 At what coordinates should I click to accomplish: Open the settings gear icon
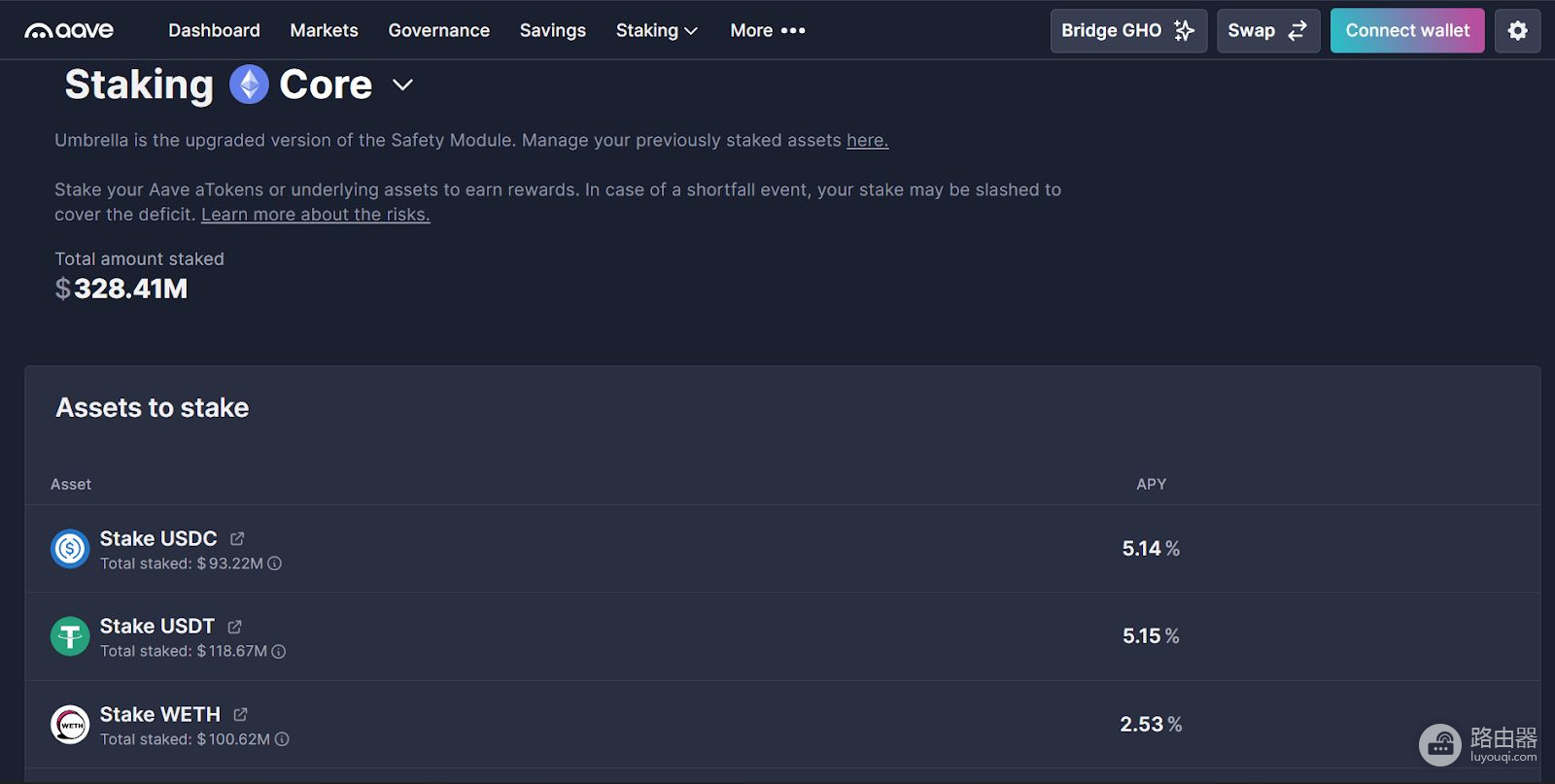pyautogui.click(x=1517, y=31)
